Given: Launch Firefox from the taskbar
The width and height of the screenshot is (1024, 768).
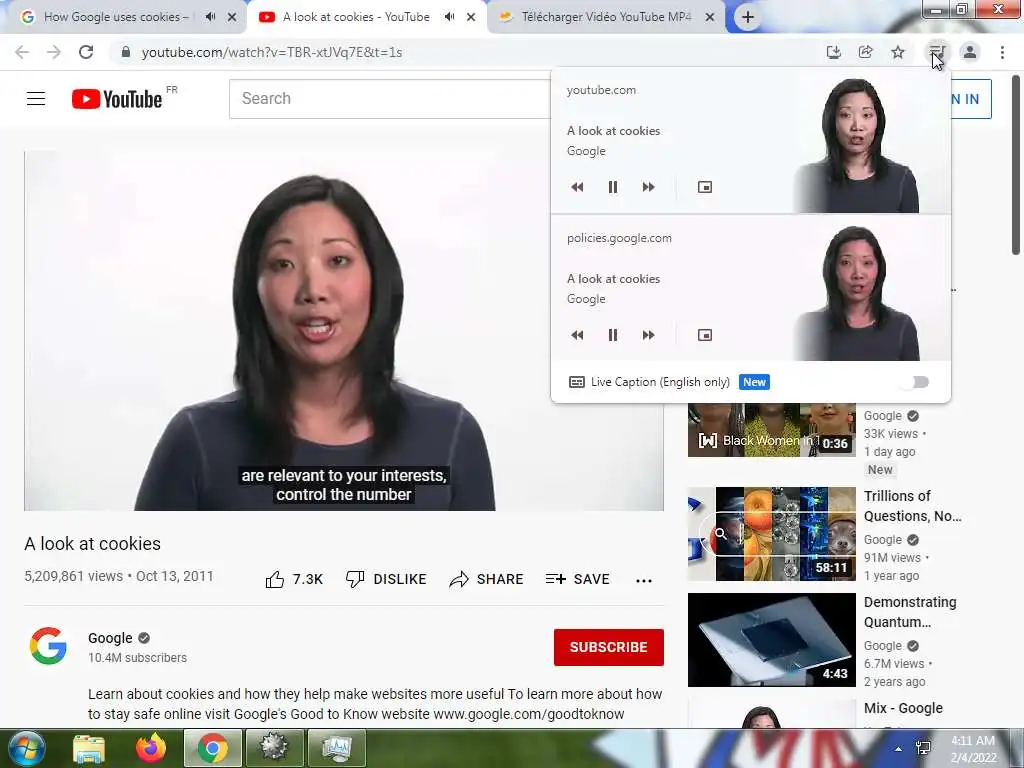Looking at the screenshot, I should tap(151, 748).
